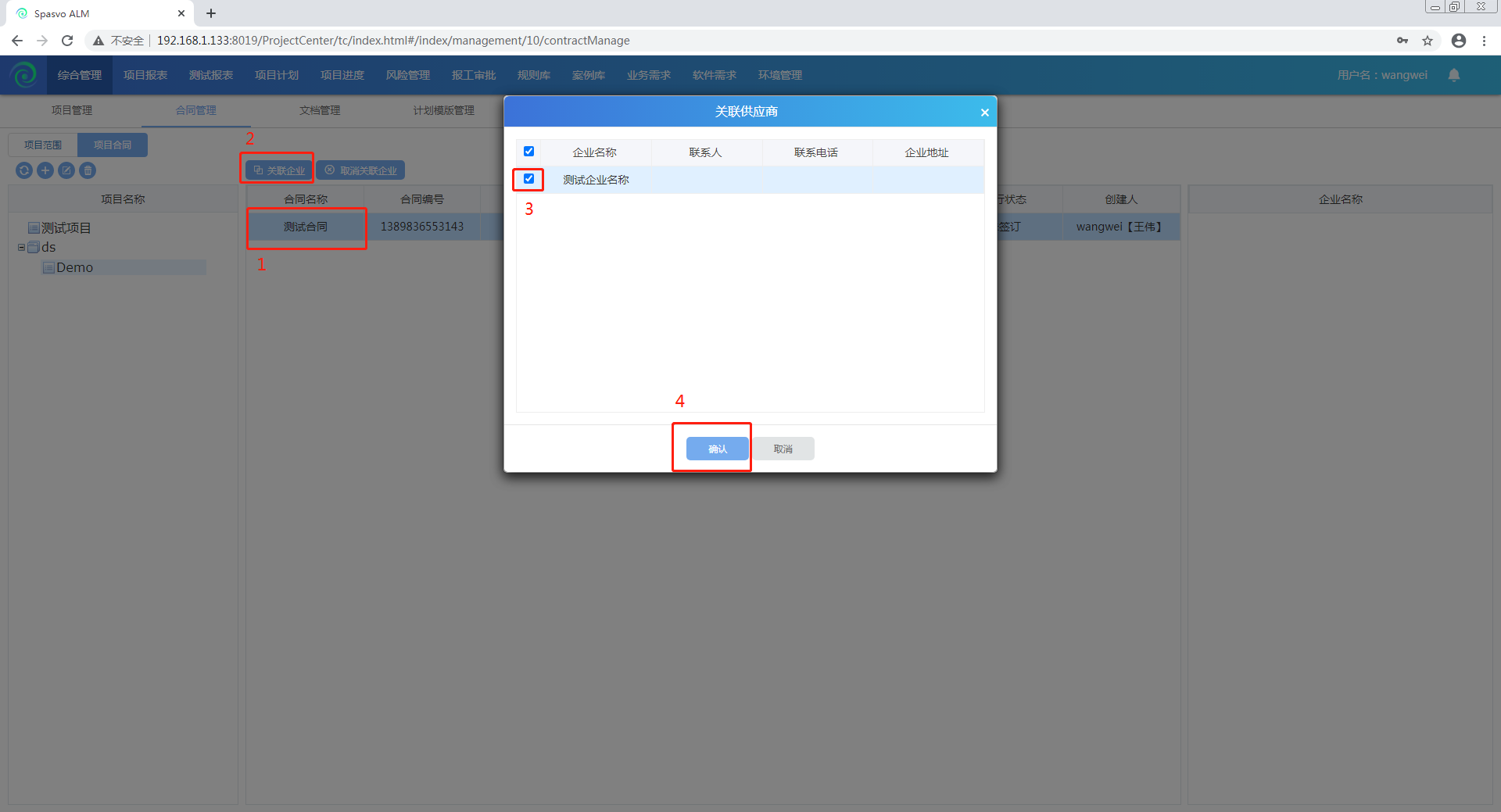
Task: Click the refresh icon above the project tree
Action: (24, 170)
